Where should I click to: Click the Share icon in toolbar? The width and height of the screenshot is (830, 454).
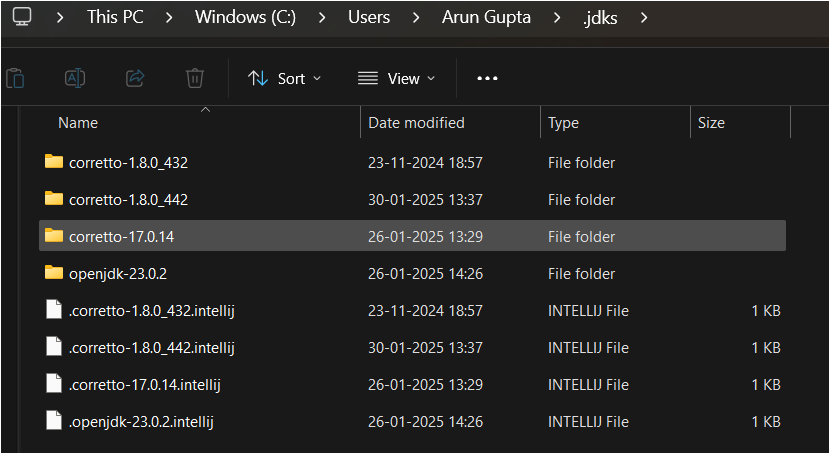pyautogui.click(x=135, y=78)
